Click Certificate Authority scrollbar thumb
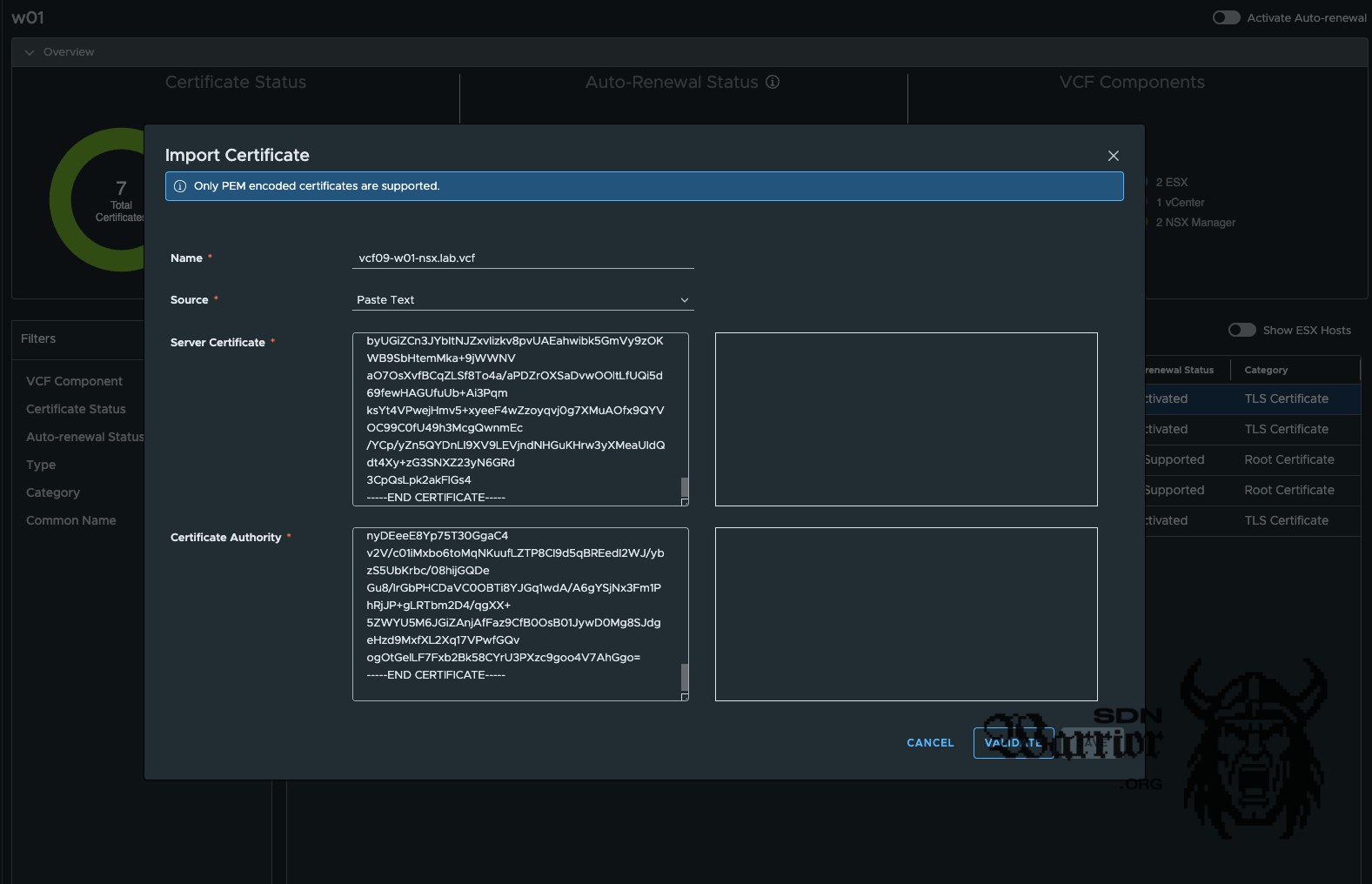 (x=685, y=676)
